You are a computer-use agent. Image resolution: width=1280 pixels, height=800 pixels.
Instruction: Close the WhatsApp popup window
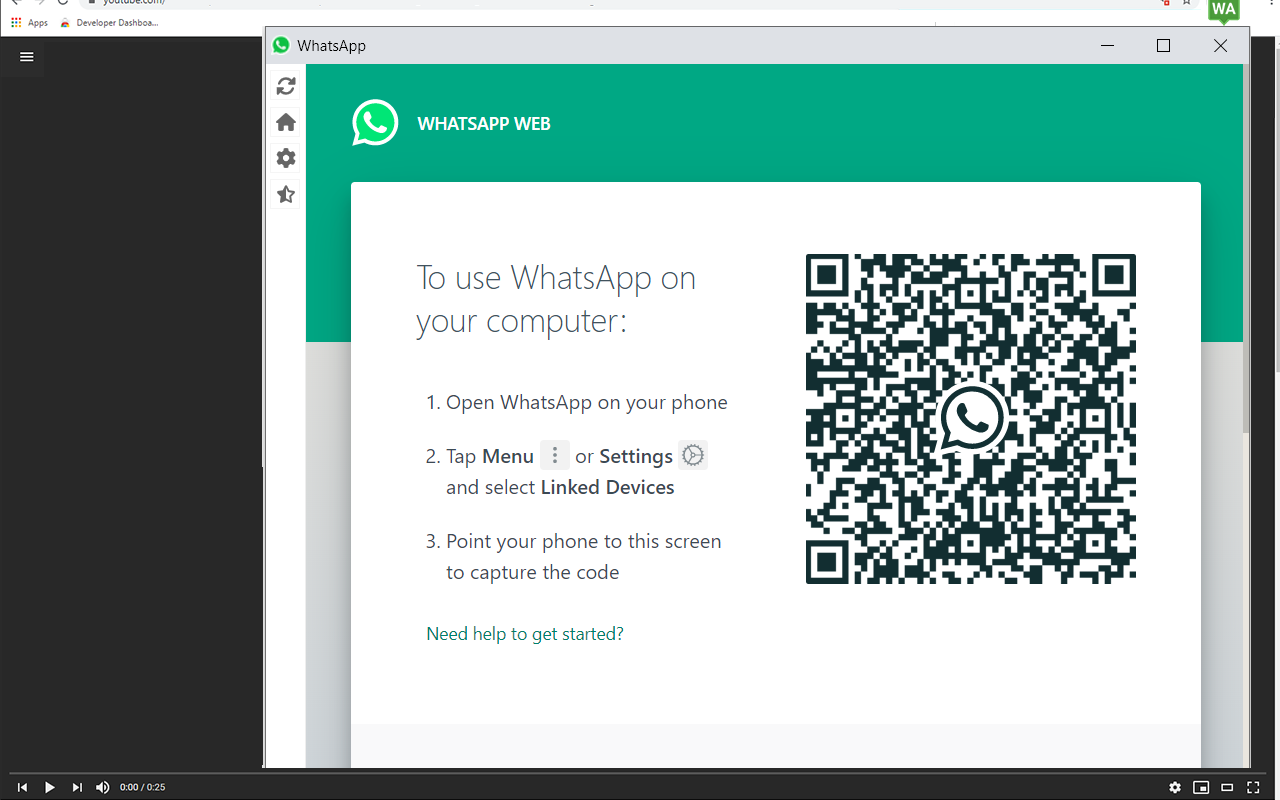tap(1220, 46)
